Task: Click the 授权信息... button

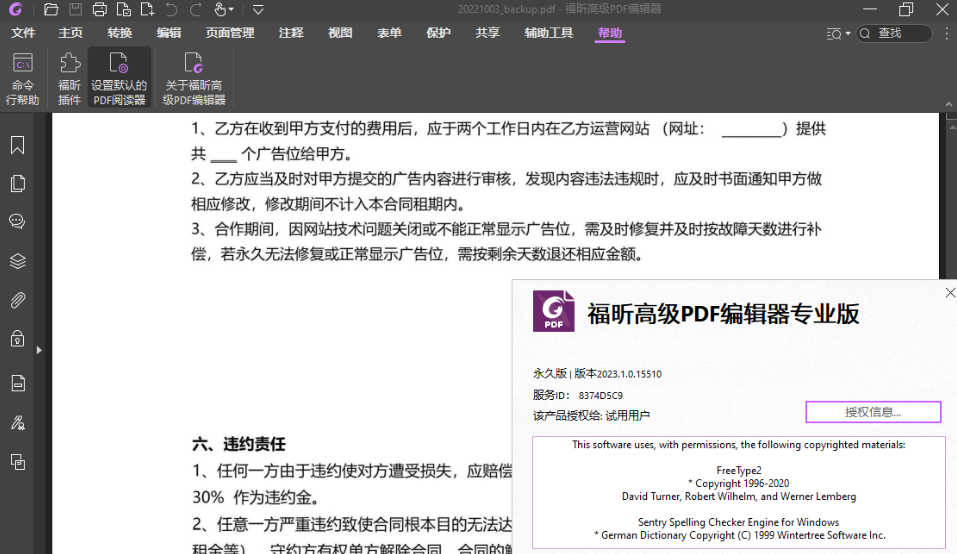Action: [873, 412]
